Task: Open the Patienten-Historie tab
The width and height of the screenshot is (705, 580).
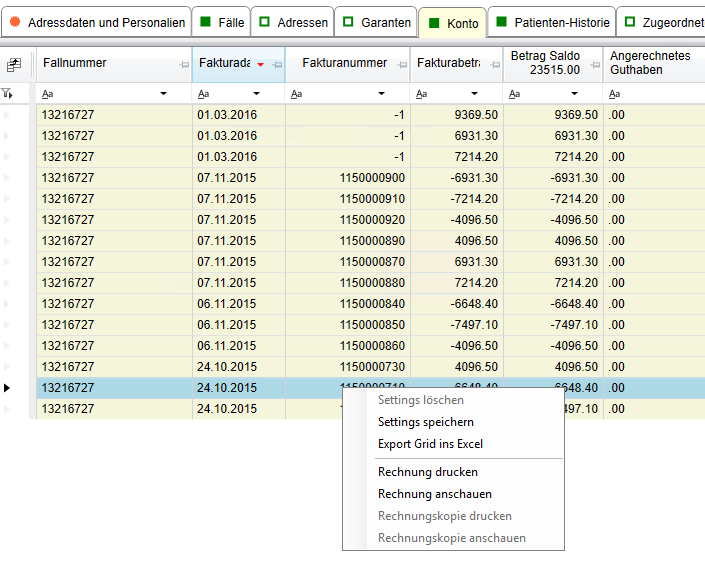Action: pyautogui.click(x=551, y=22)
